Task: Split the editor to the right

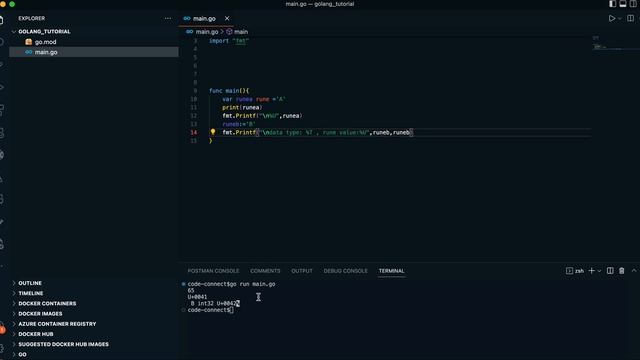Action: point(631,18)
